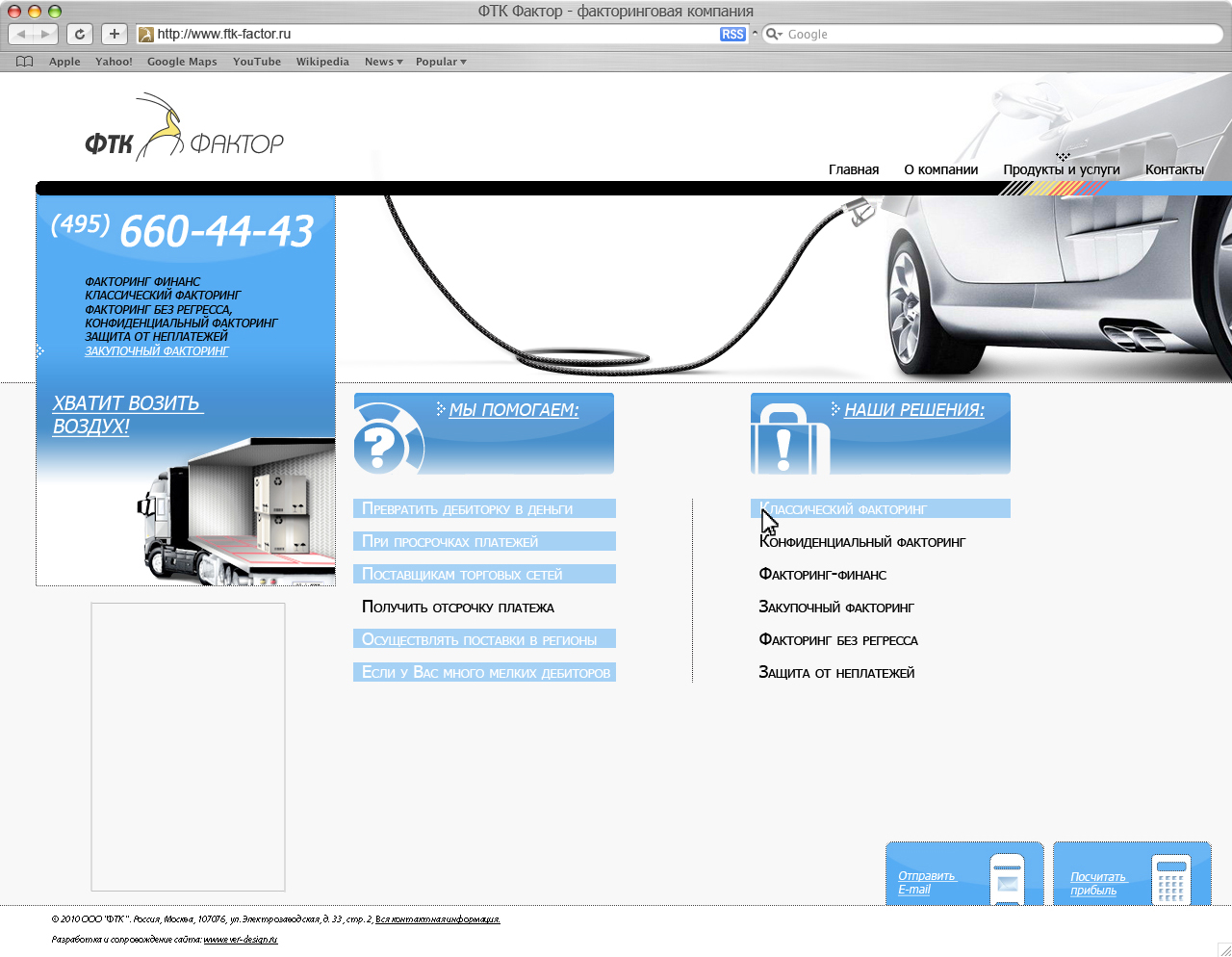Open the О компании navigation item

[x=941, y=169]
